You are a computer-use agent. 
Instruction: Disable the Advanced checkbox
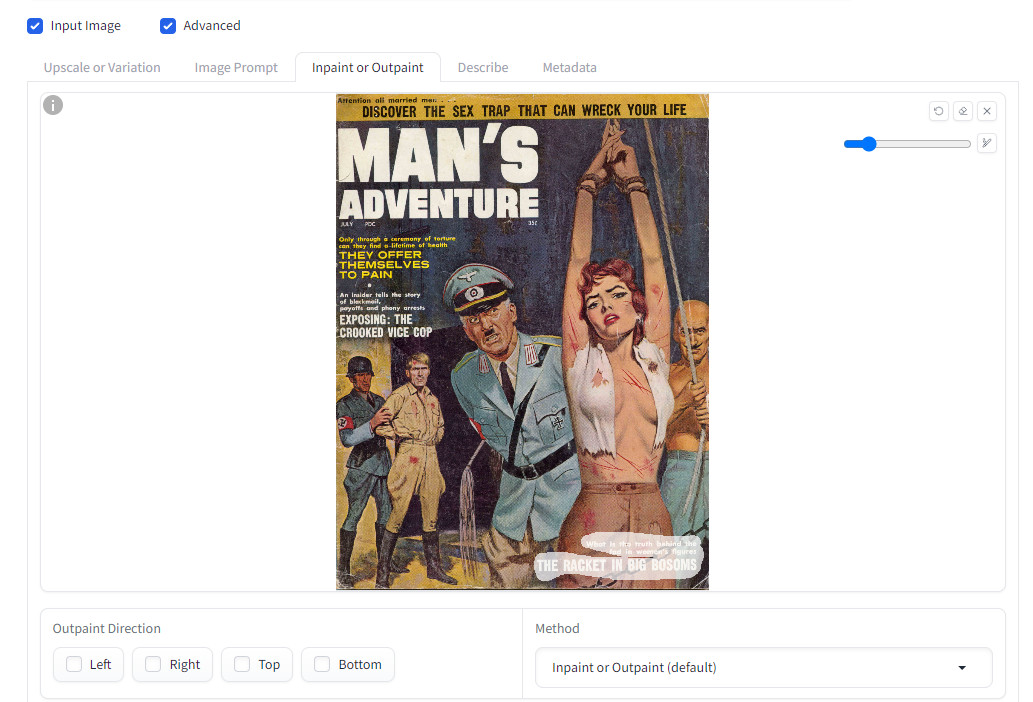point(168,25)
